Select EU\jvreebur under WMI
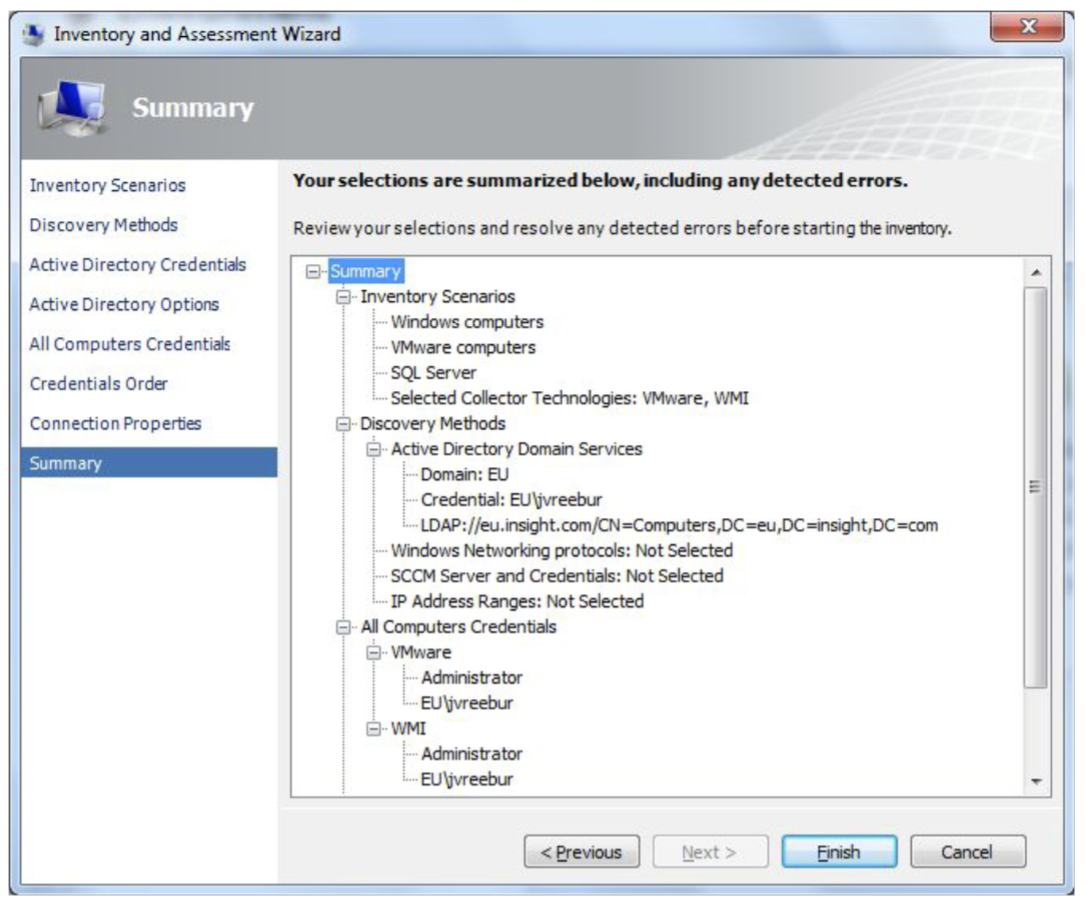Image resolution: width=1086 pixels, height=906 pixels. point(467,780)
